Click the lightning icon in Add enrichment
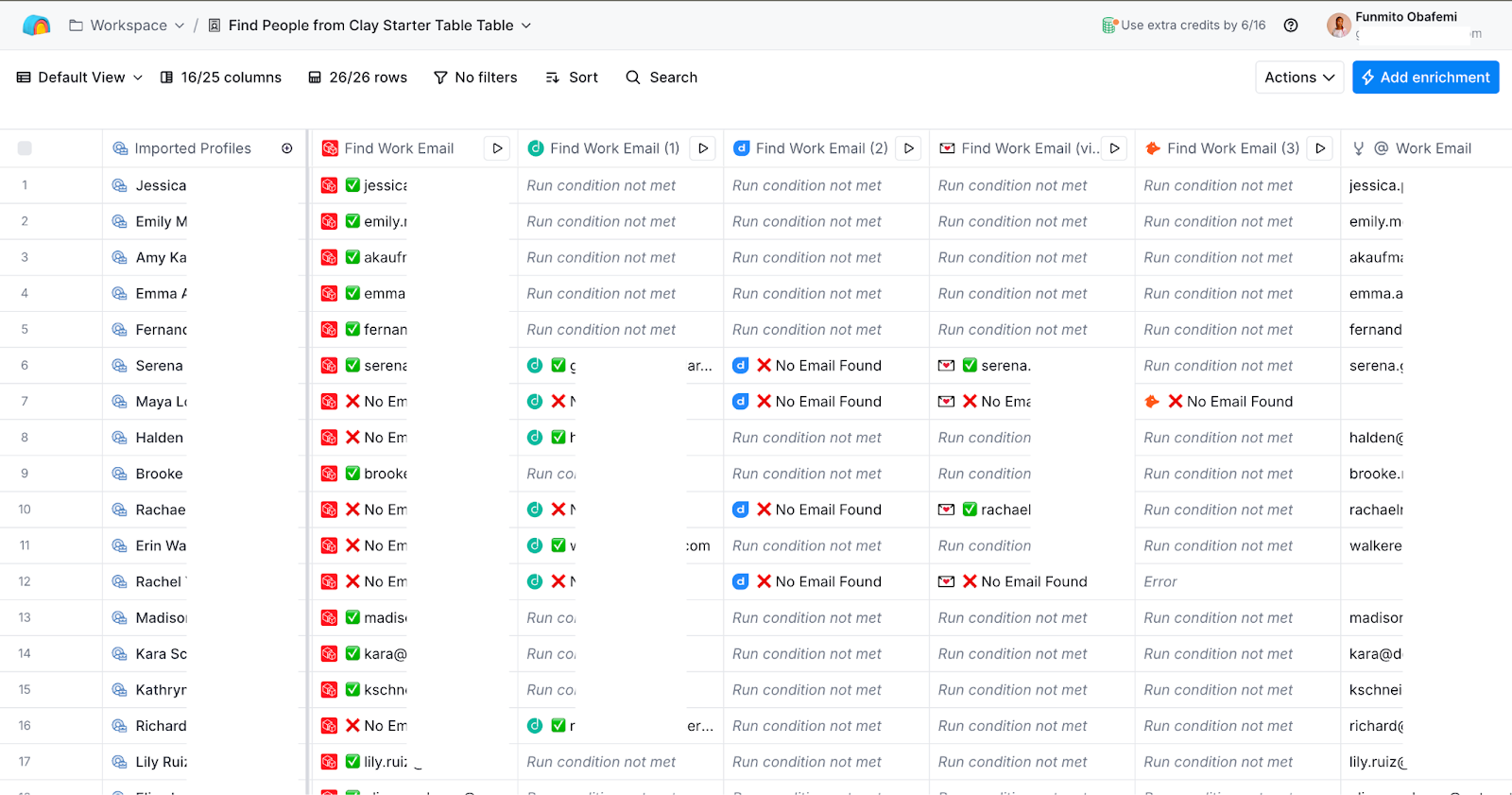 1367,78
